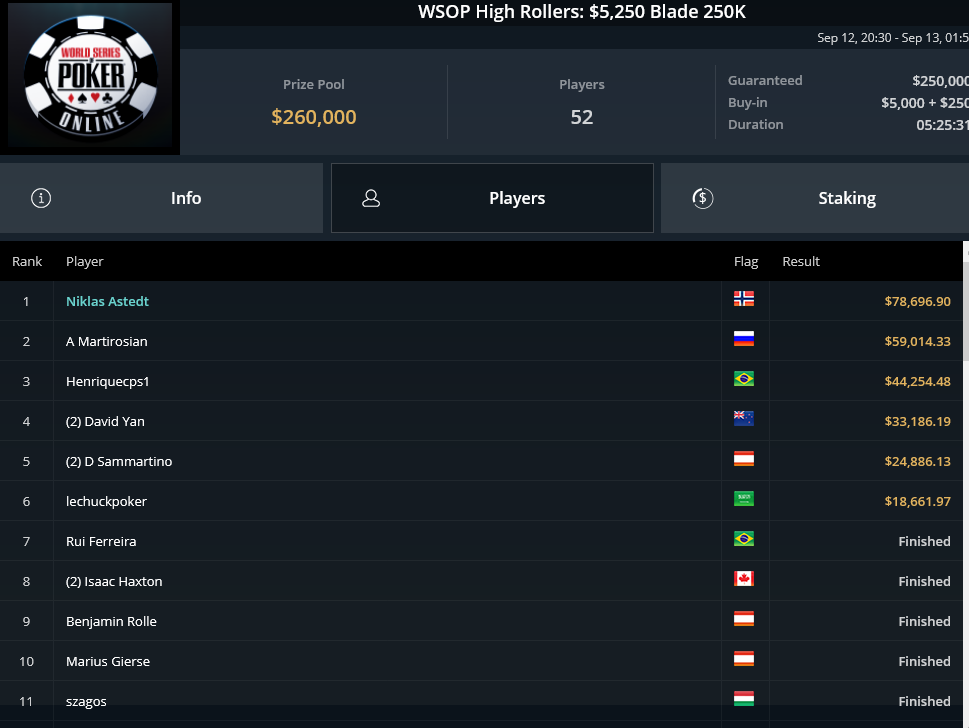The image size is (969, 728).
Task: Click the Canadian flag for Isaac Haxton
Action: pyautogui.click(x=743, y=579)
